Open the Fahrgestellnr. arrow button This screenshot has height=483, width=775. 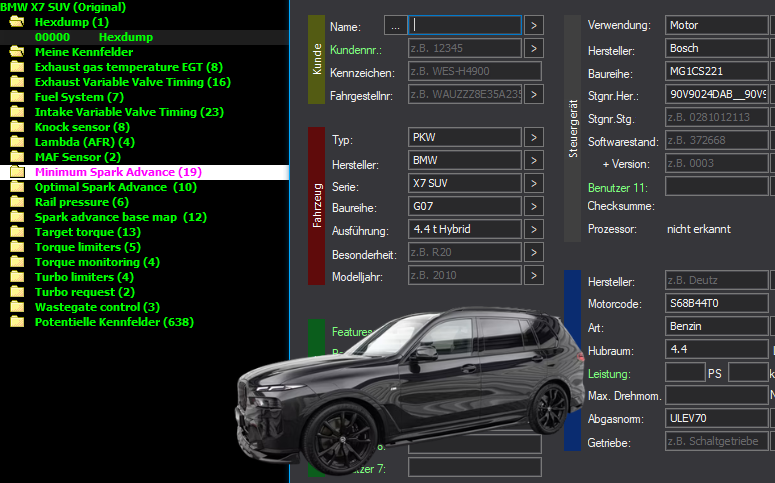[534, 94]
